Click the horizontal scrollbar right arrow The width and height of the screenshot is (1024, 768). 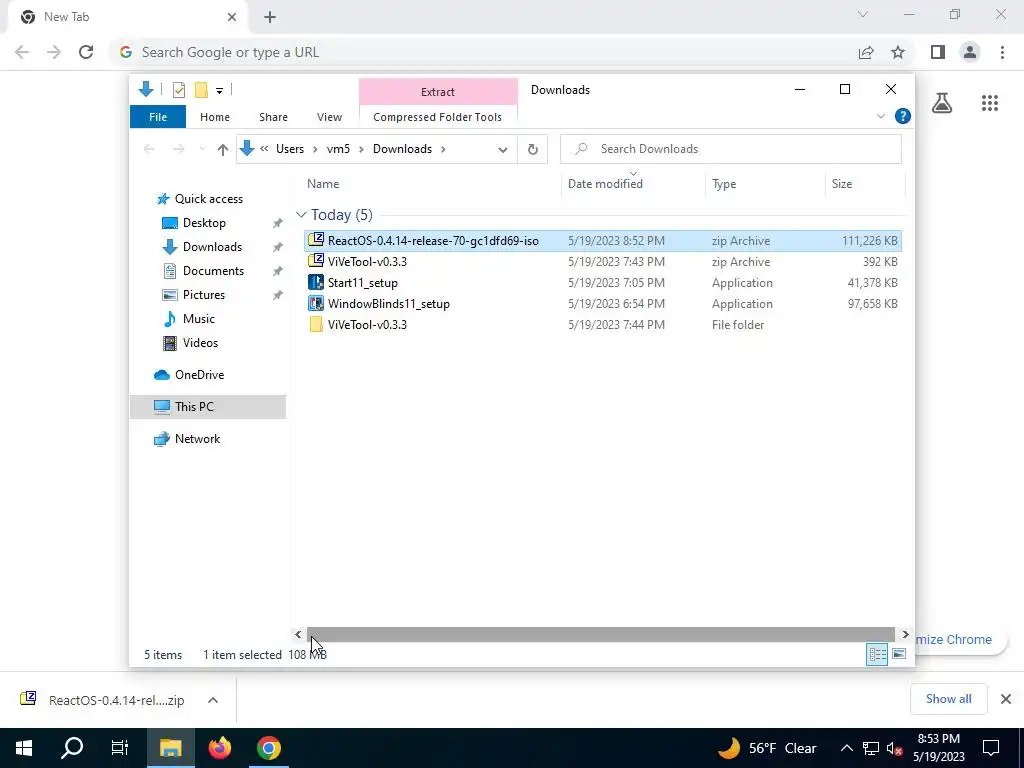point(905,634)
